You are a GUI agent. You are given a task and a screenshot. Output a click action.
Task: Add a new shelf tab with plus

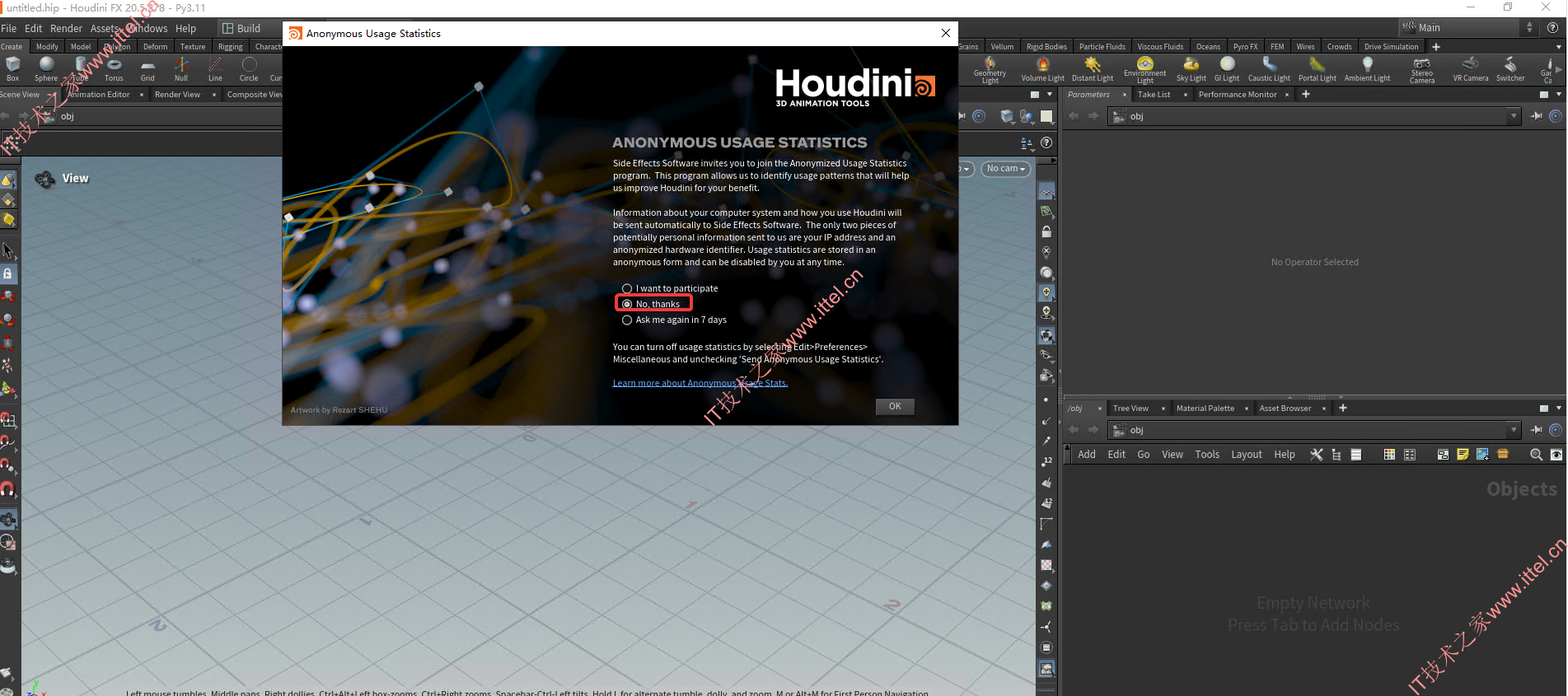[1436, 47]
